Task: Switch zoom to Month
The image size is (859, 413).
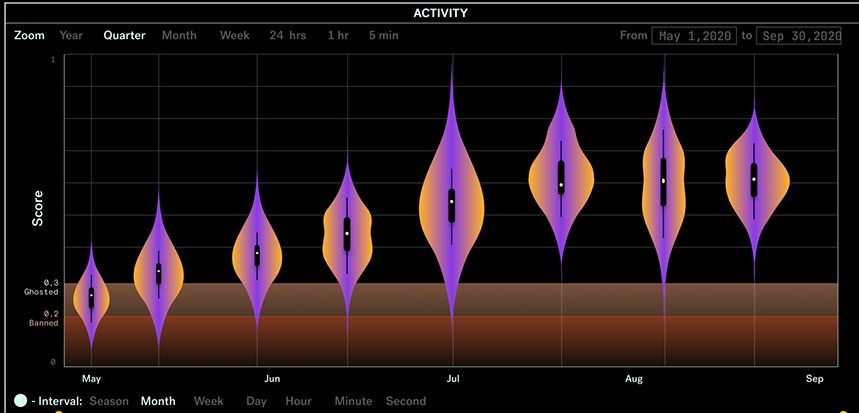Action: [x=179, y=36]
